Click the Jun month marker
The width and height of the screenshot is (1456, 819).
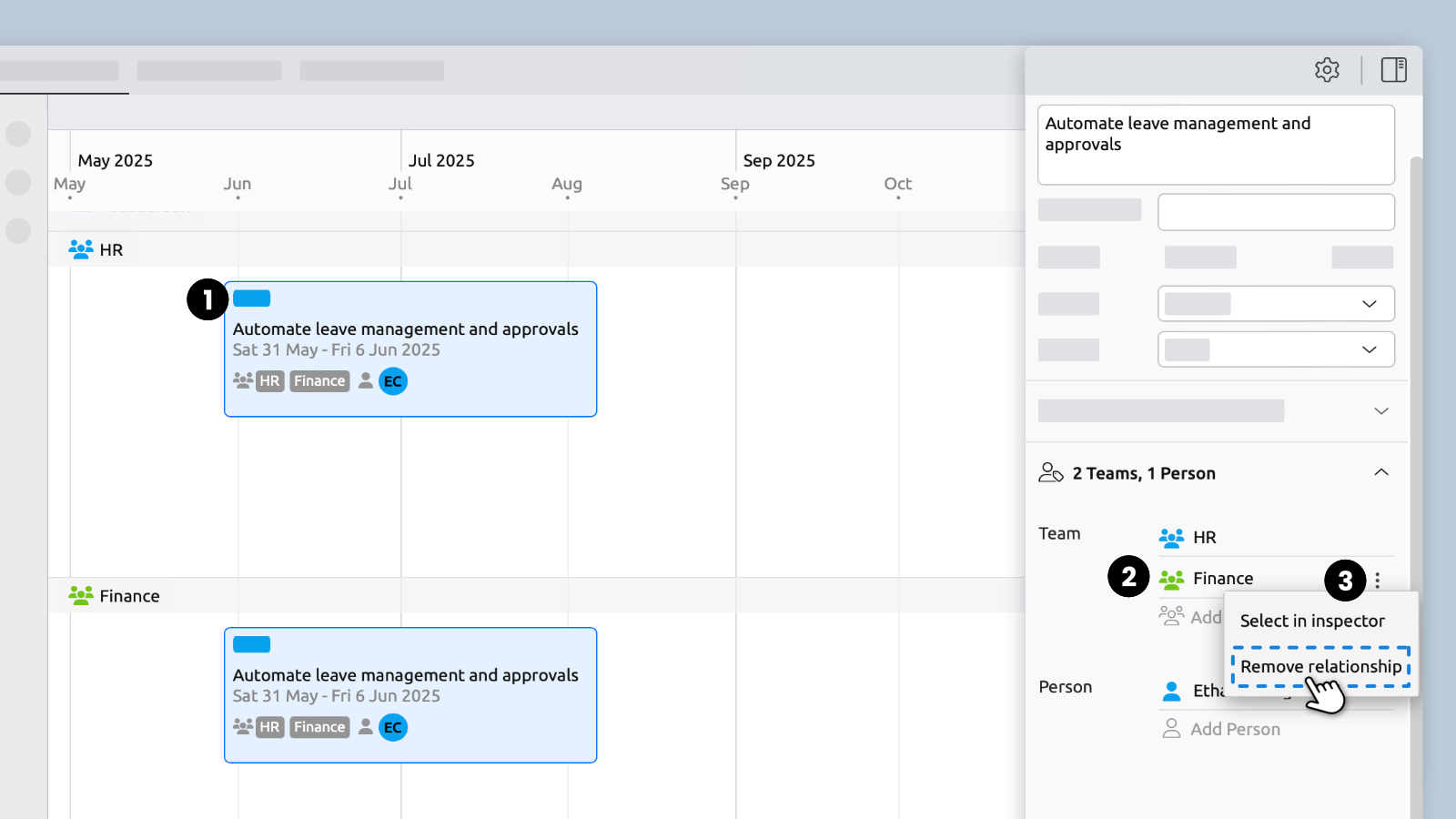(238, 184)
